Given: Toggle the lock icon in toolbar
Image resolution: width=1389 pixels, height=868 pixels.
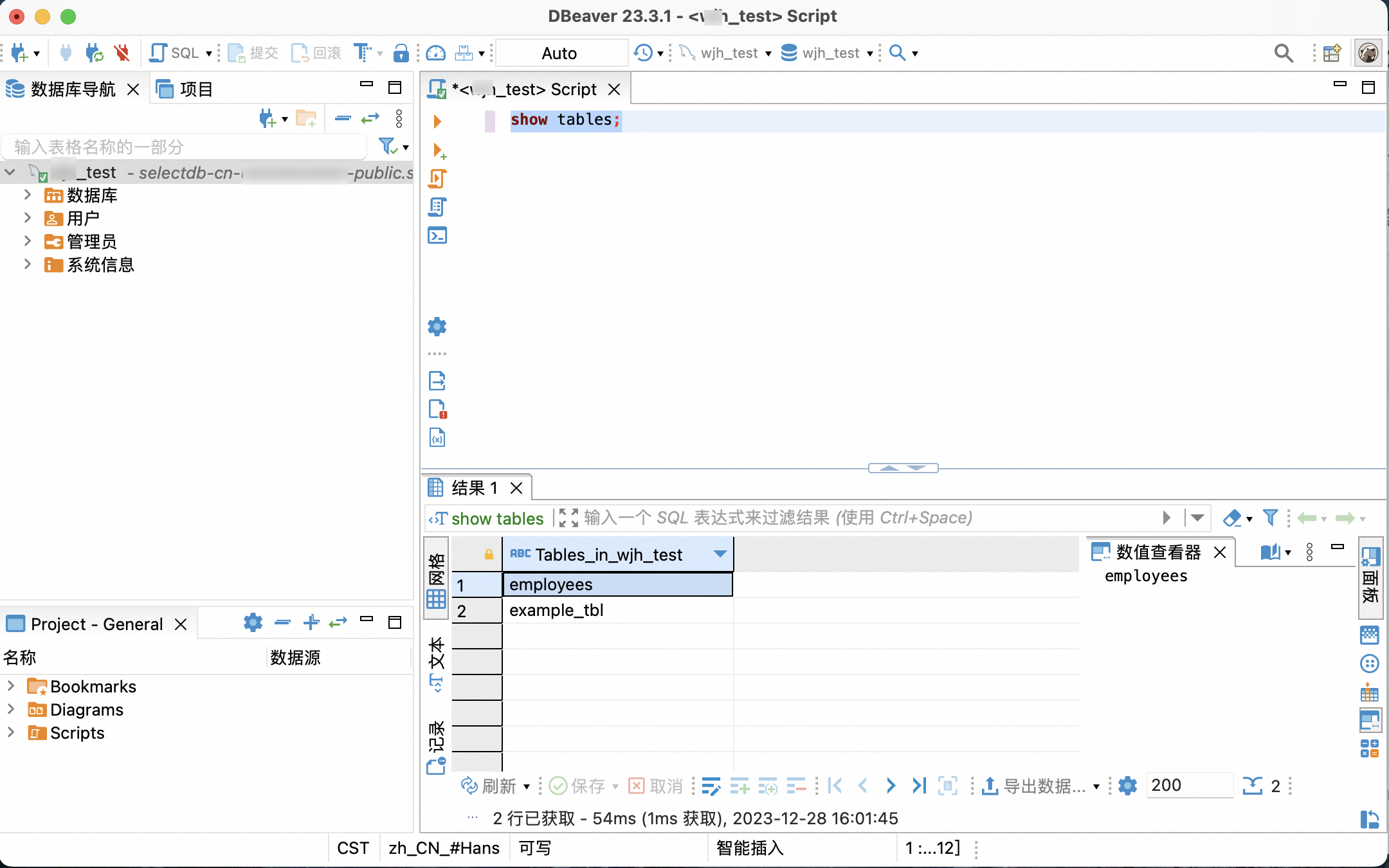Looking at the screenshot, I should click(401, 53).
